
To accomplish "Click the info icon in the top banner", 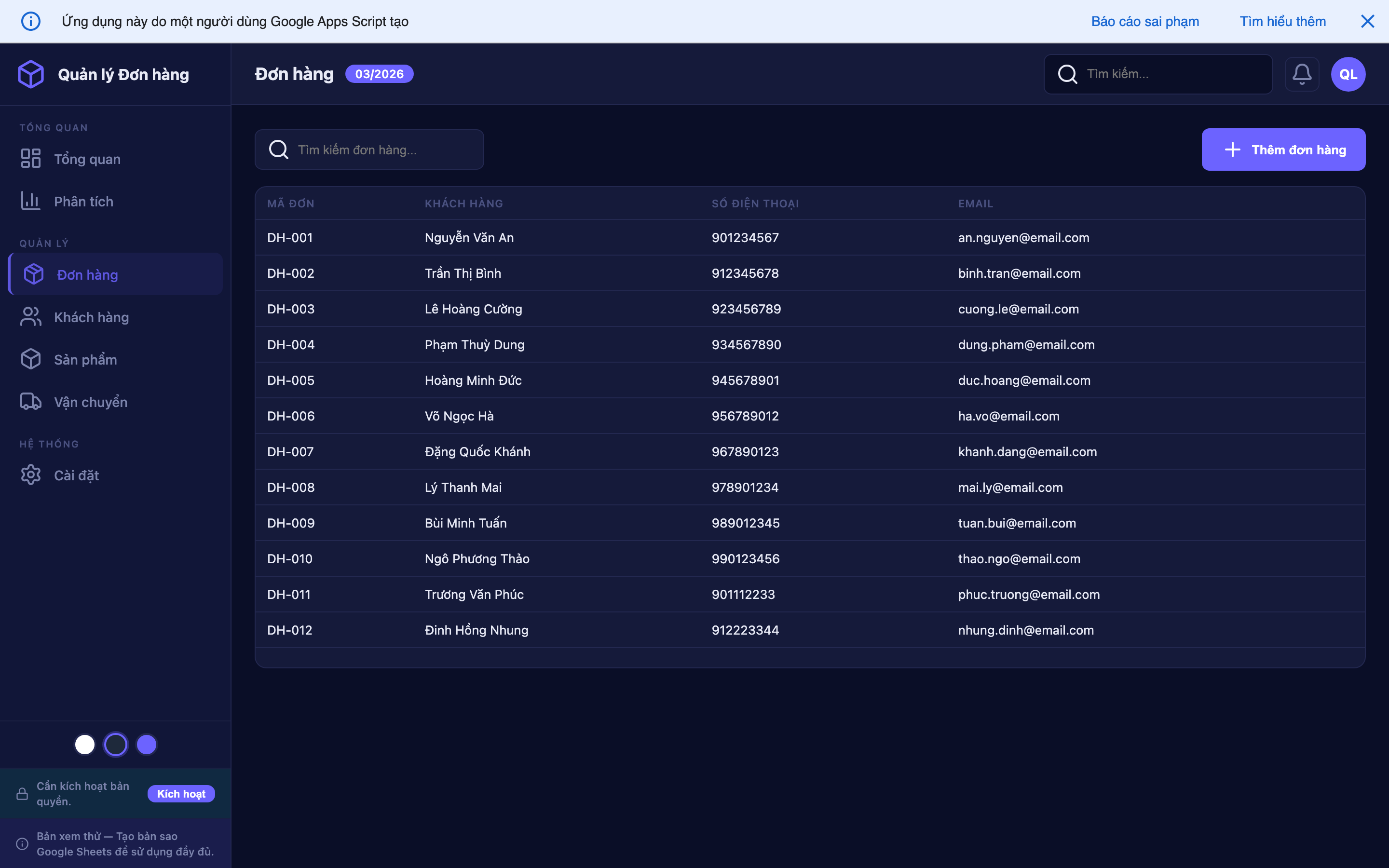I will 31,21.
